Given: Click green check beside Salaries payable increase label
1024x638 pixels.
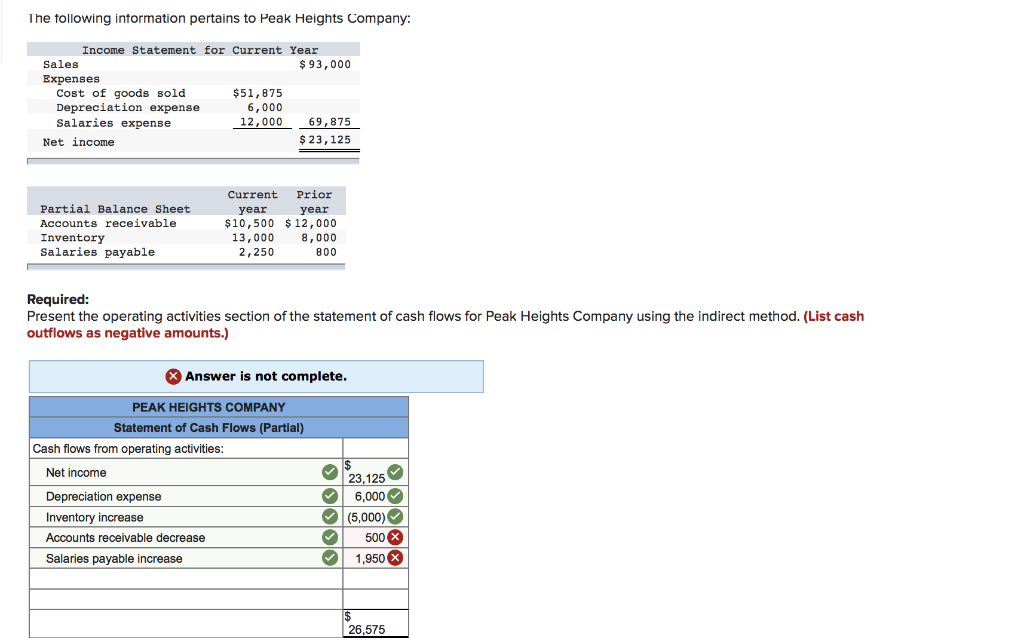Looking at the screenshot, I should click(330, 558).
